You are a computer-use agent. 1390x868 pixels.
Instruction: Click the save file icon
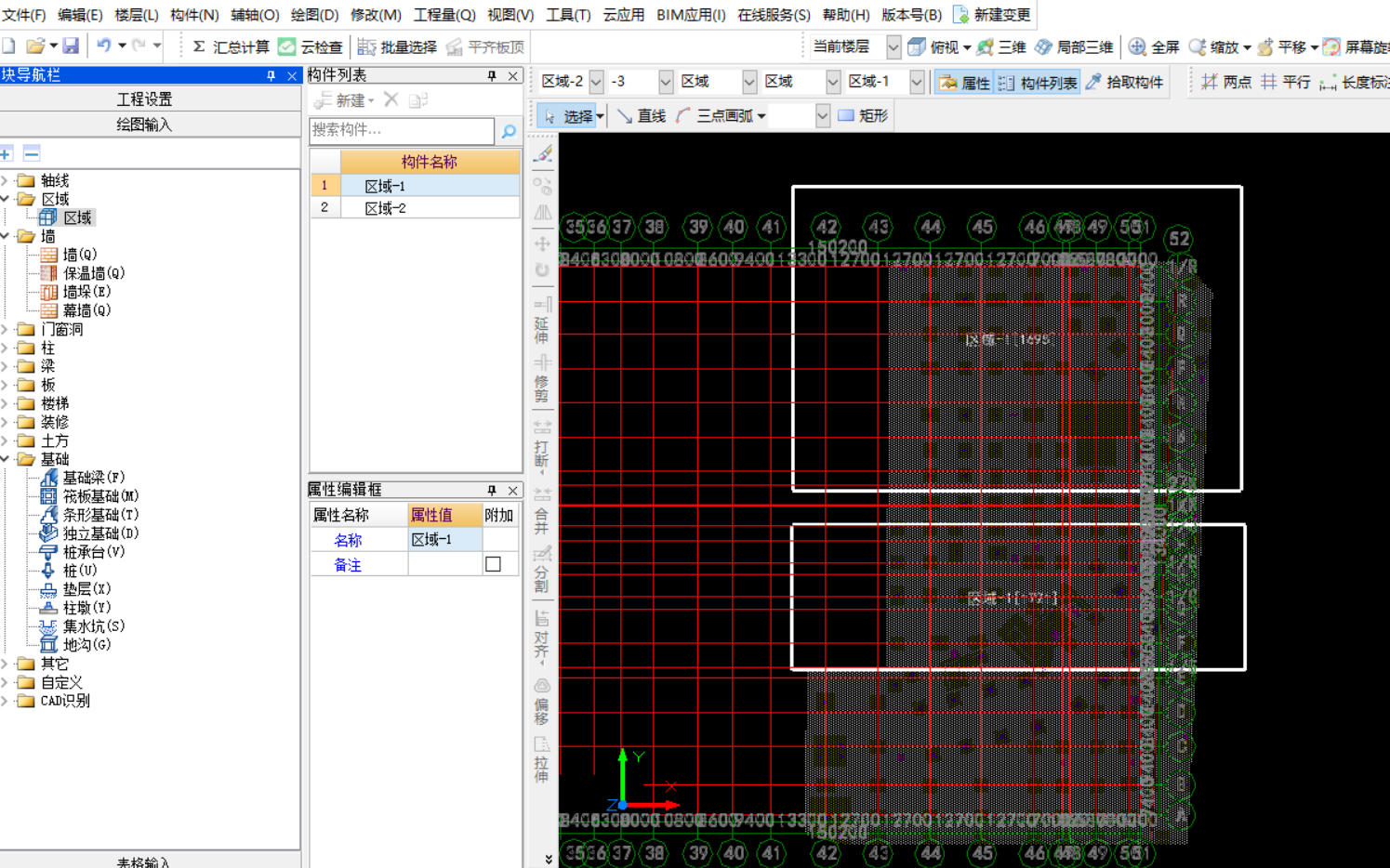coord(71,46)
